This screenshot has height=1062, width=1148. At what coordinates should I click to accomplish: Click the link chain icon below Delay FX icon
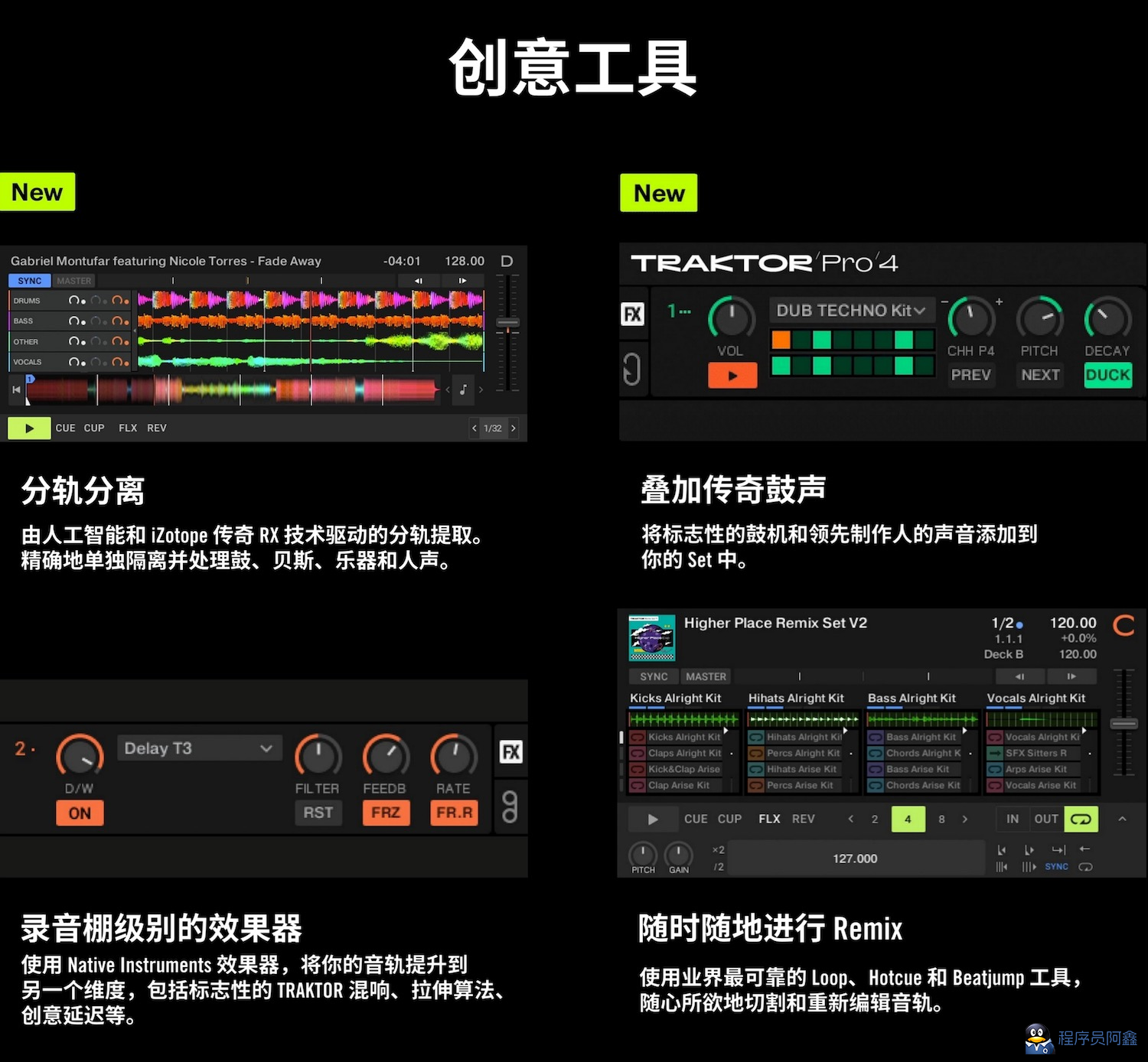[x=510, y=806]
